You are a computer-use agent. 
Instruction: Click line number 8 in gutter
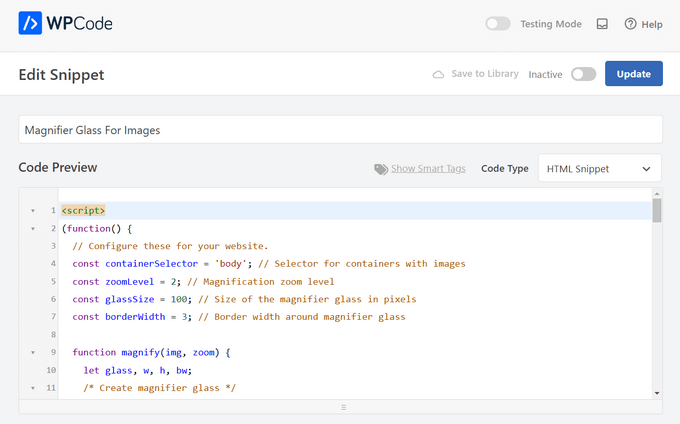(x=53, y=335)
